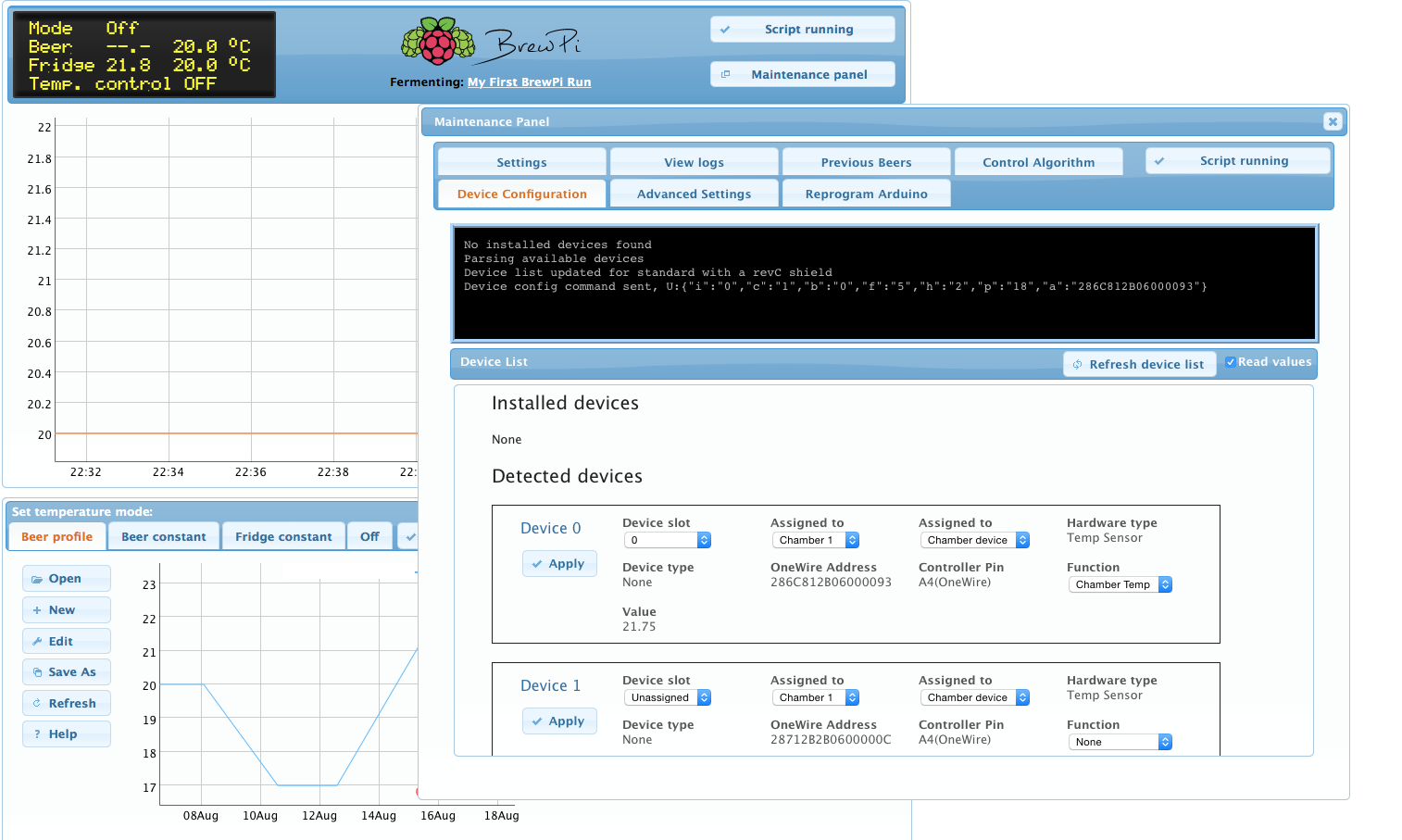Screen dimensions: 1402x840
Task: Select the Device Configuration tab
Action: click(x=521, y=194)
